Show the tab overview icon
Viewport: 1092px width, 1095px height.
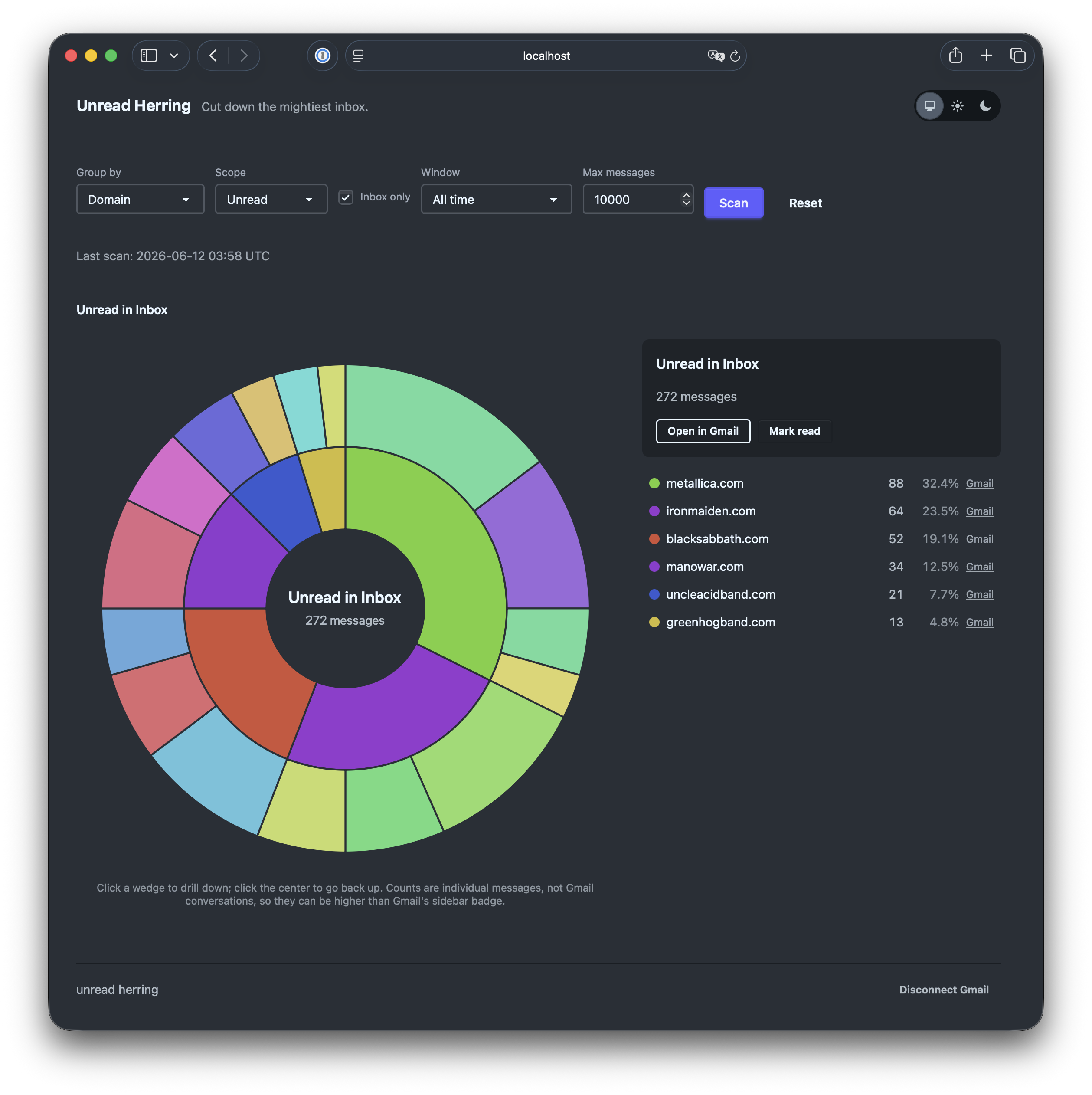click(1017, 55)
